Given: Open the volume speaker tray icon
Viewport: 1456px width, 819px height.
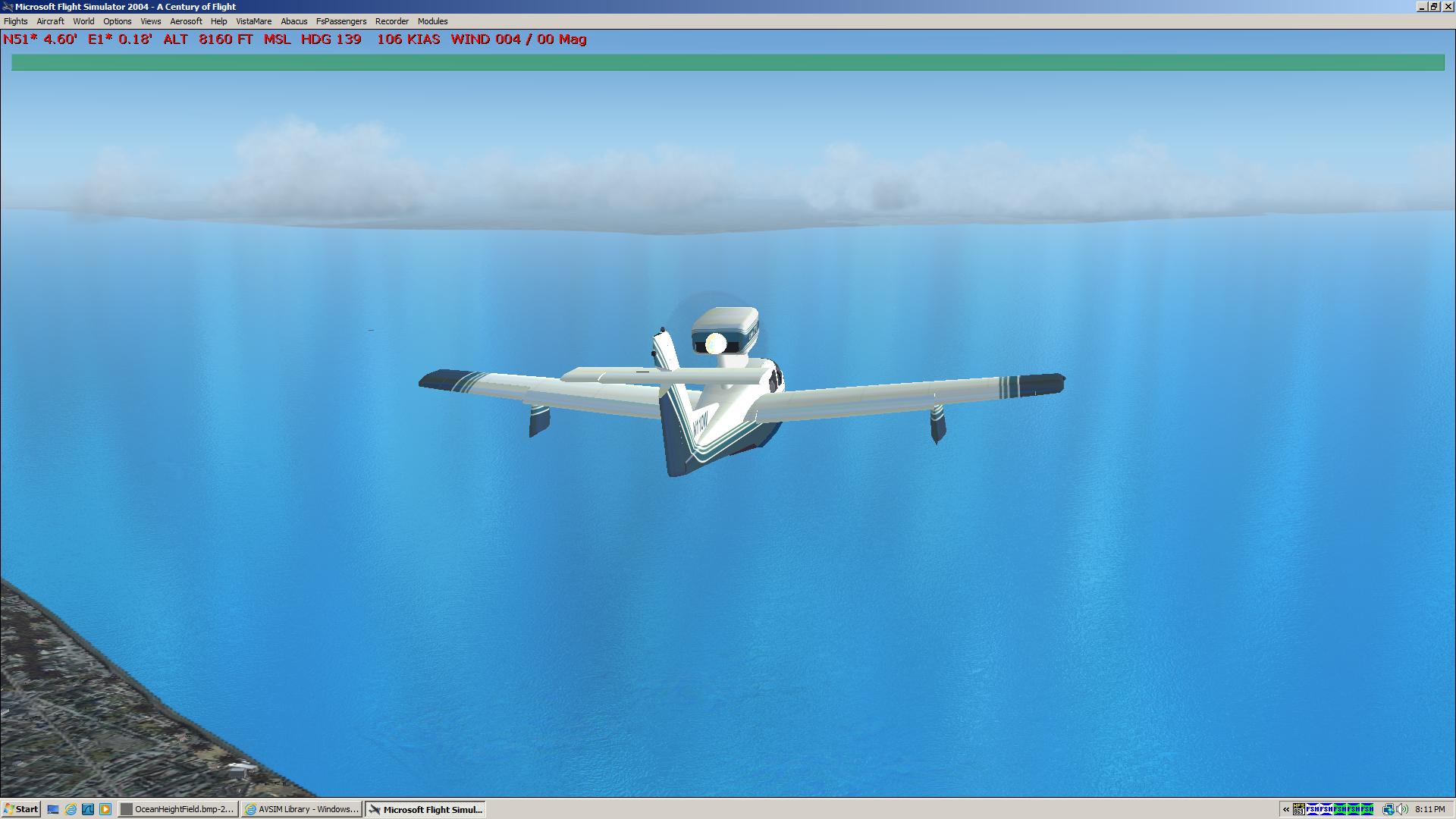Looking at the screenshot, I should coord(1401,809).
